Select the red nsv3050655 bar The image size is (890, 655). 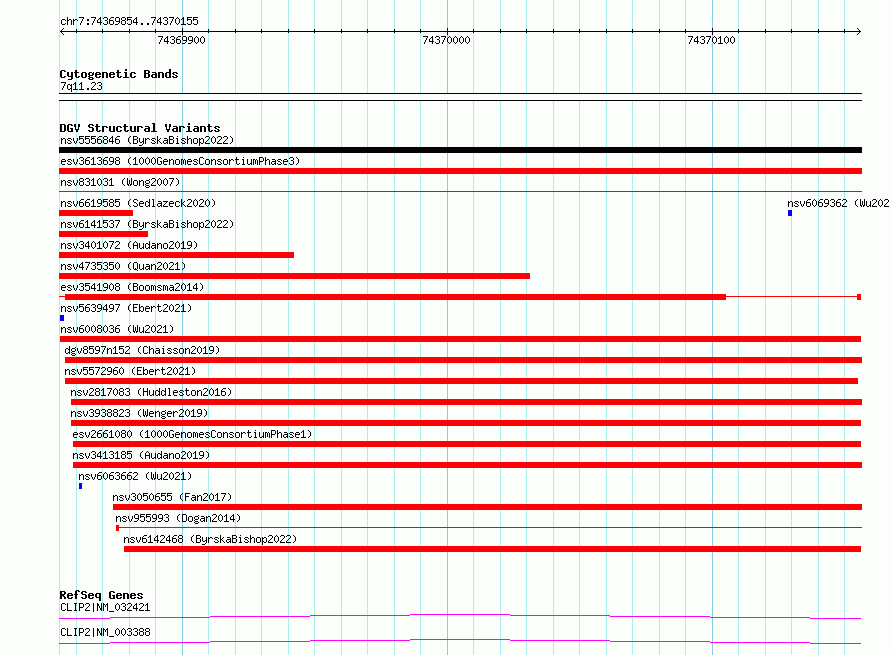(488, 507)
